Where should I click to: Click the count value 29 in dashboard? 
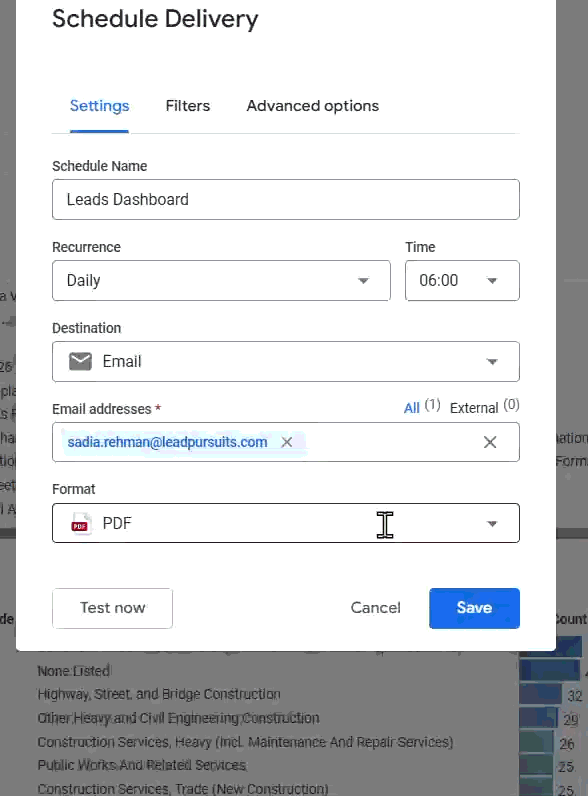click(x=571, y=719)
